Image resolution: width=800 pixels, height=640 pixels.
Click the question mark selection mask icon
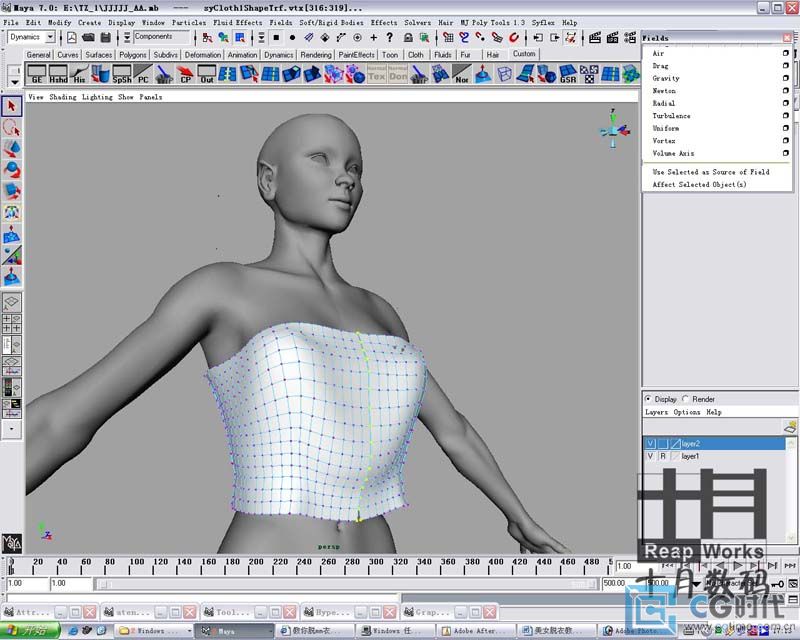click(390, 37)
